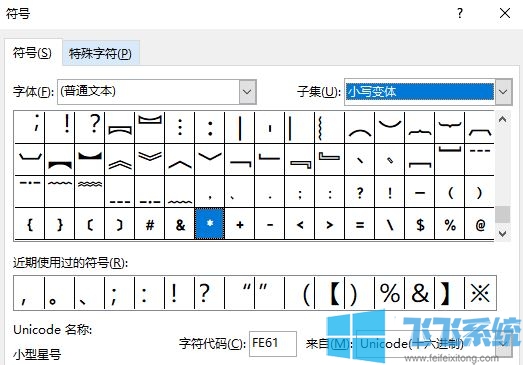Select the small asterisk symbol in the grid
Screen dimensions: 523x365
point(209,224)
